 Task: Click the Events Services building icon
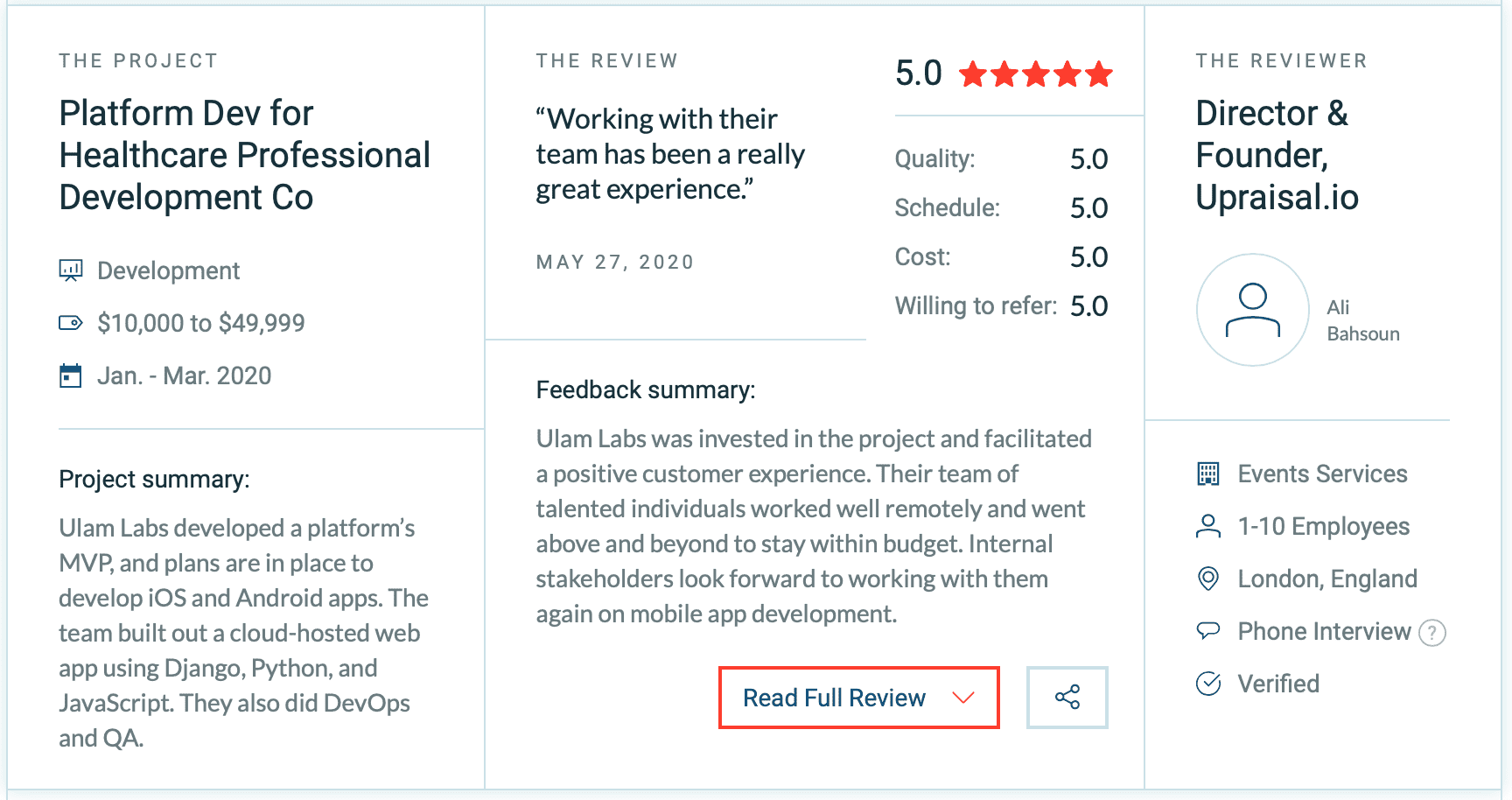tap(1207, 474)
